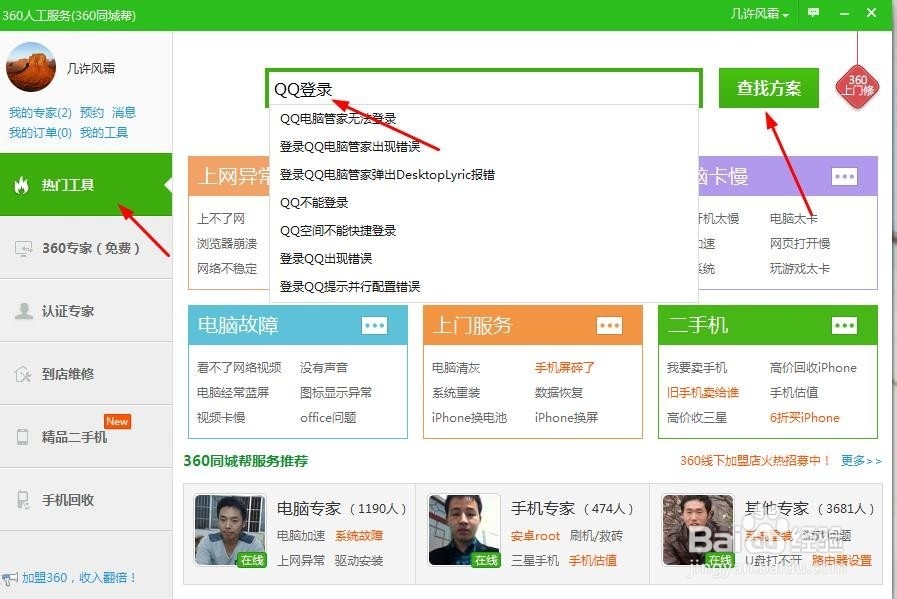Open more options on 电脑故障 card
897x599 pixels.
[x=375, y=326]
